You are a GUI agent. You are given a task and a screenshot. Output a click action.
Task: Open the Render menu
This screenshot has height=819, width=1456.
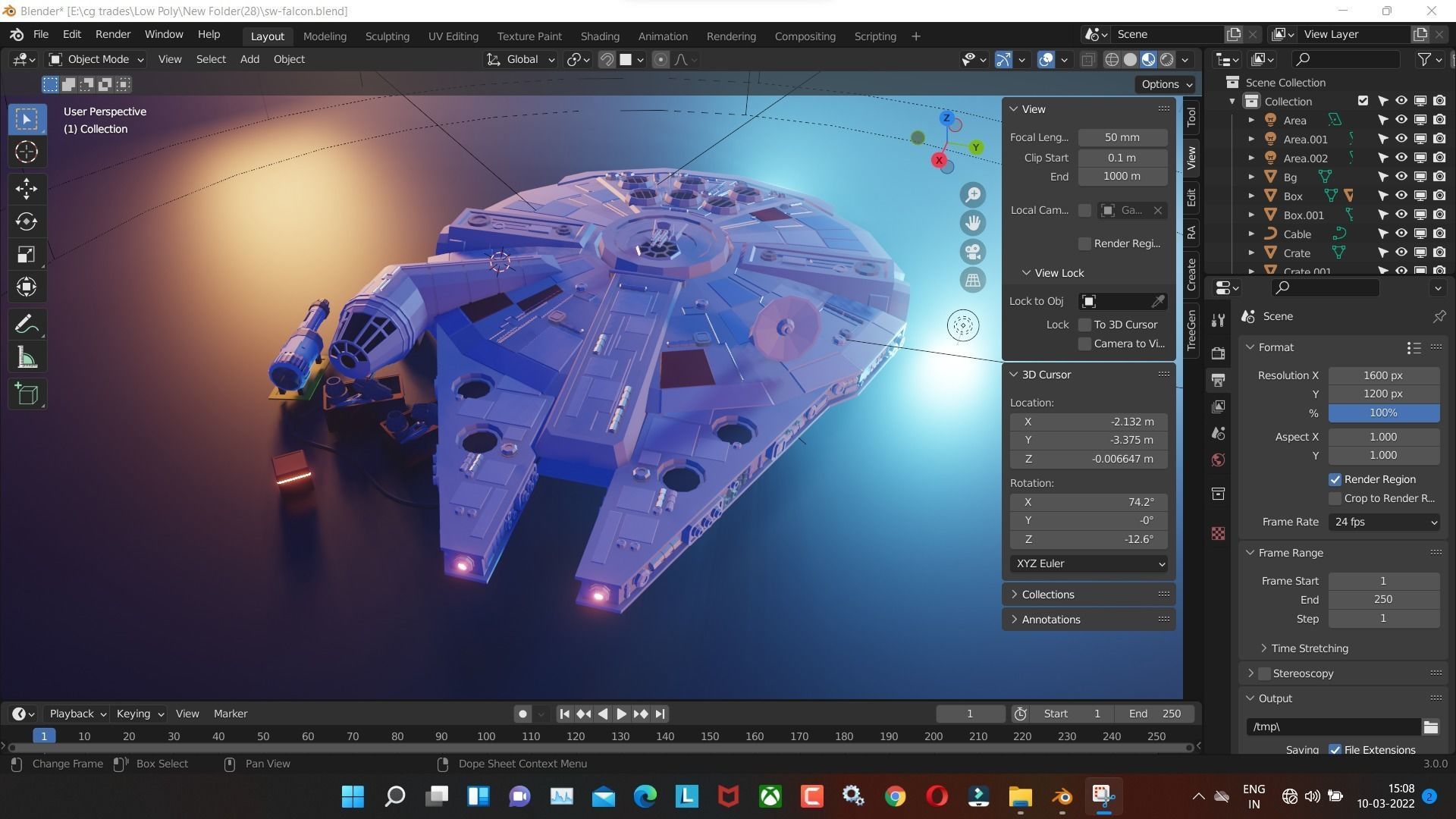click(x=113, y=35)
